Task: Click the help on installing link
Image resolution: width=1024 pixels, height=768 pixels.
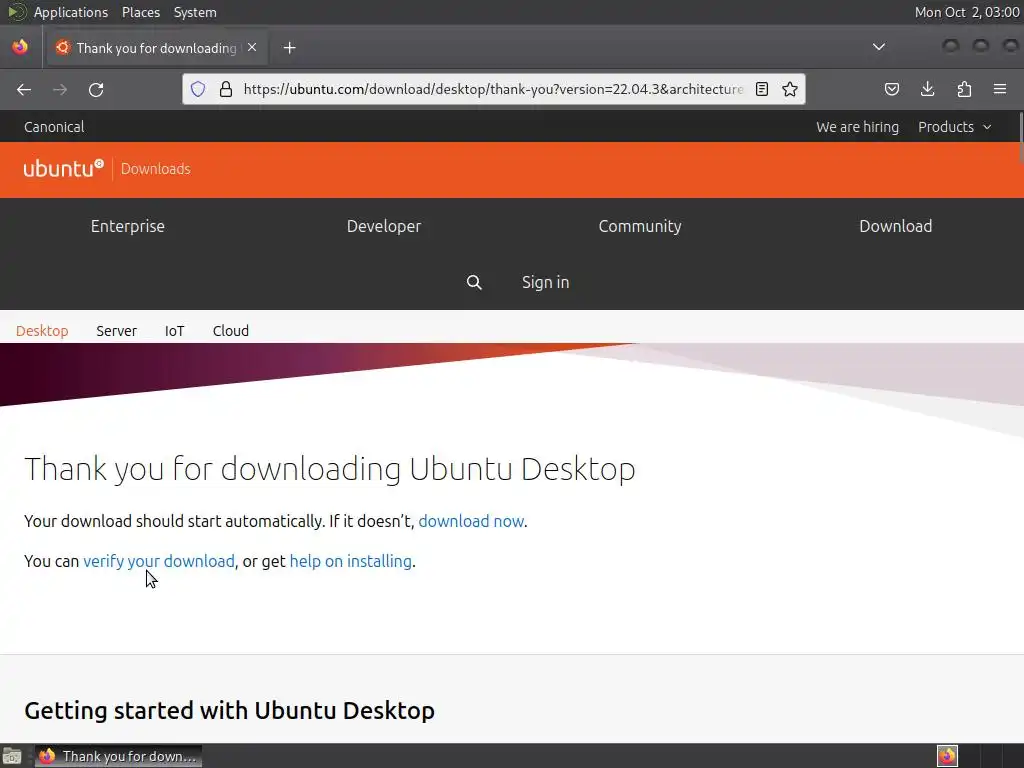Action: click(x=351, y=561)
